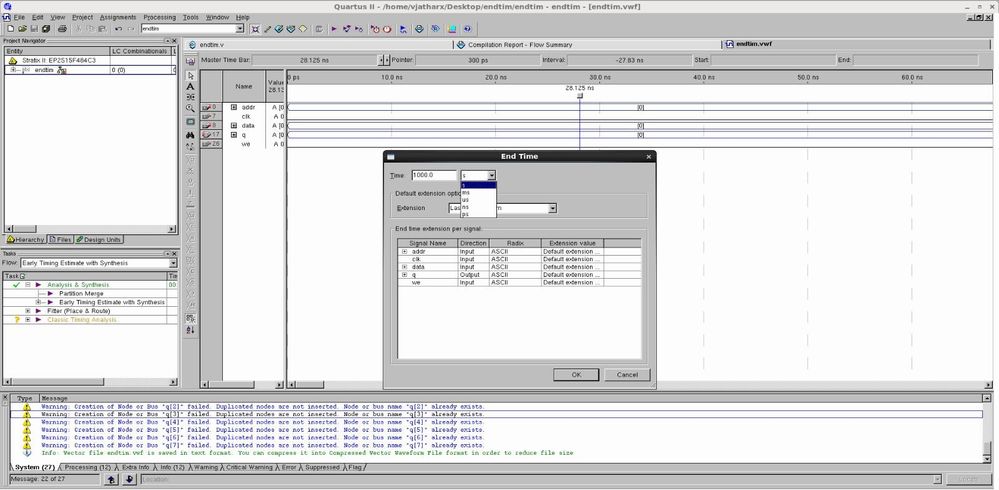The image size is (999, 490).
Task: Click the Signal Name column header
Action: [x=428, y=243]
